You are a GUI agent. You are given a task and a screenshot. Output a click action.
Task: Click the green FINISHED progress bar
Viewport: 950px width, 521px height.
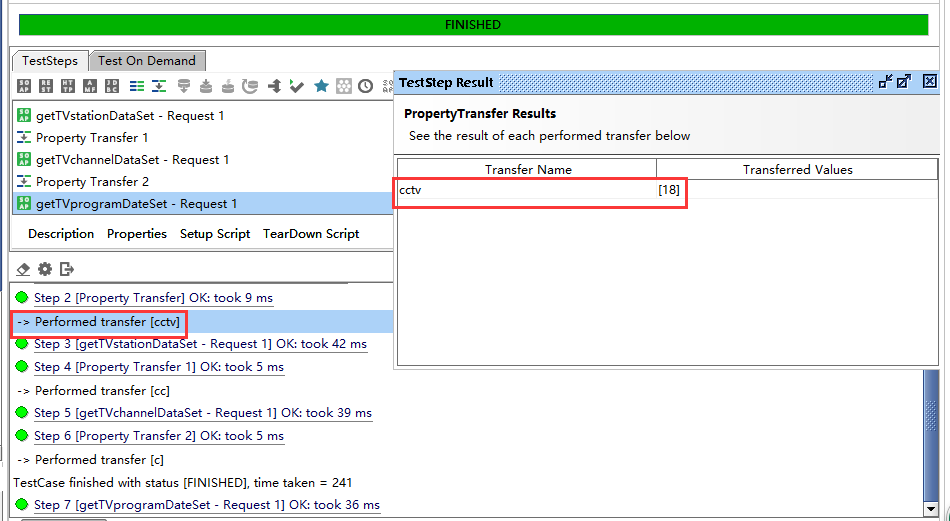[473, 25]
